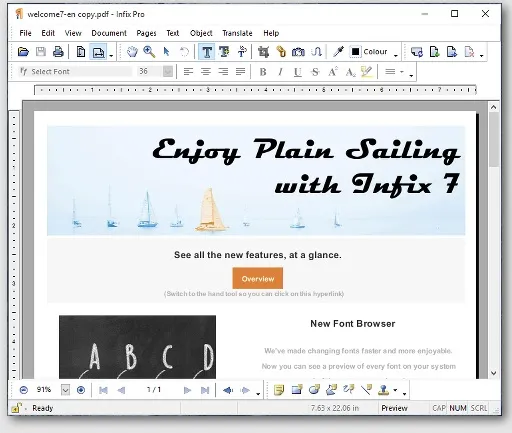Image resolution: width=512 pixels, height=433 pixels.
Task: Select the text flow link tool
Action: pyautogui.click(x=316, y=52)
